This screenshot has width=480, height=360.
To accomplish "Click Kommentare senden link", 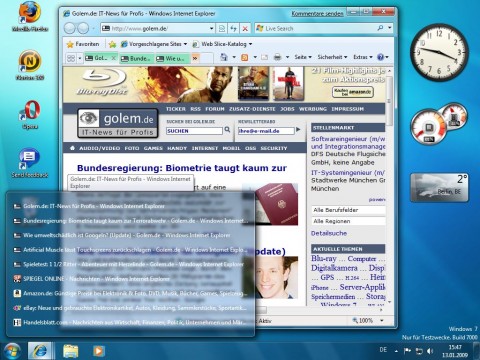I will 317,14.
